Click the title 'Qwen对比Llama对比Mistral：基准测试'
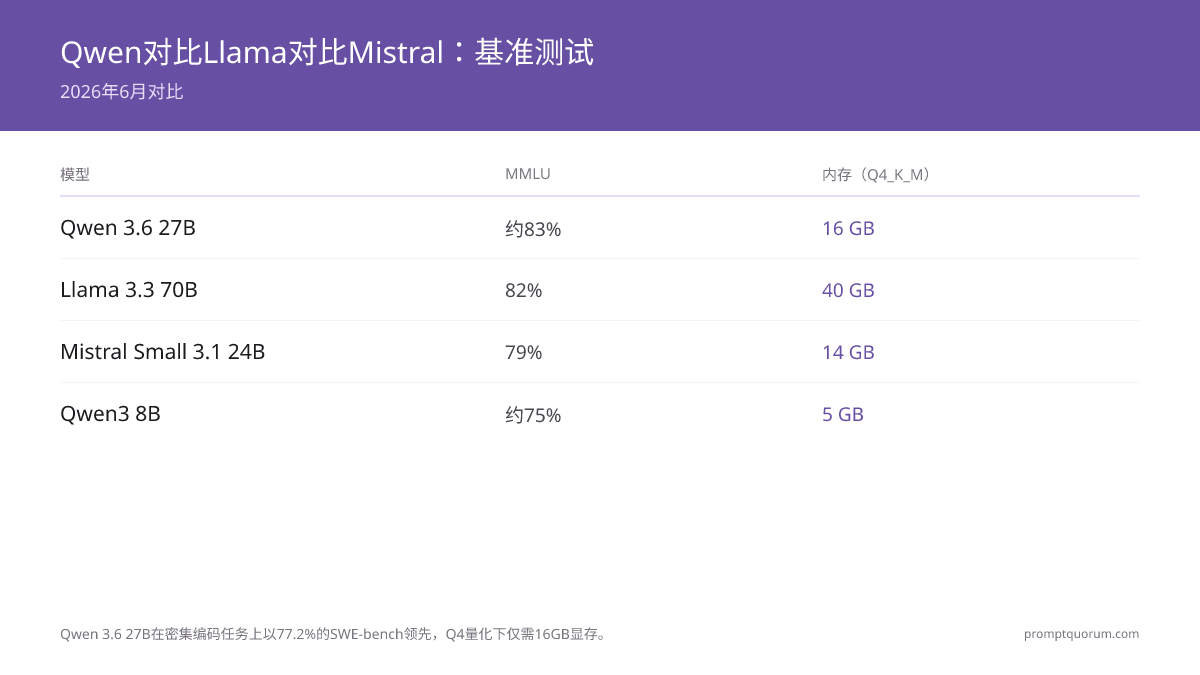This screenshot has width=1200, height=675. tap(327, 52)
